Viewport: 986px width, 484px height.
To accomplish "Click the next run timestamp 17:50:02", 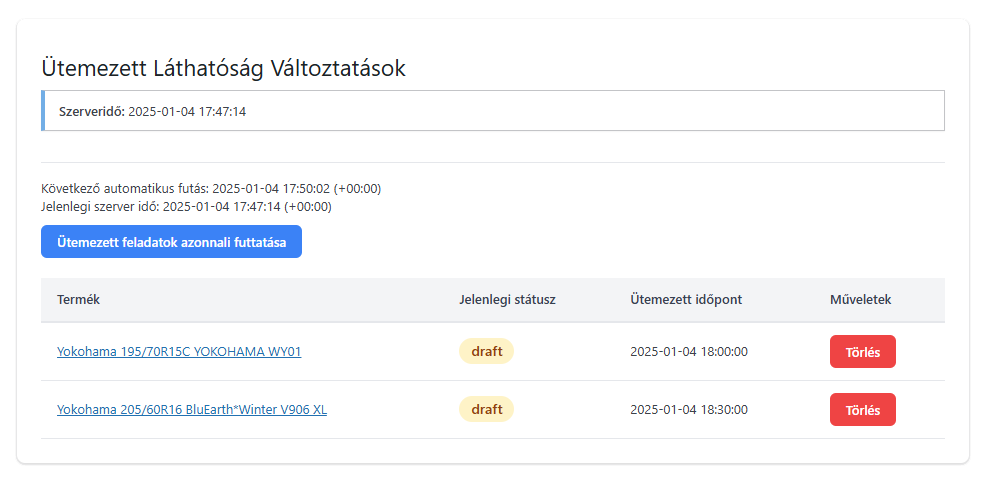I will point(305,189).
